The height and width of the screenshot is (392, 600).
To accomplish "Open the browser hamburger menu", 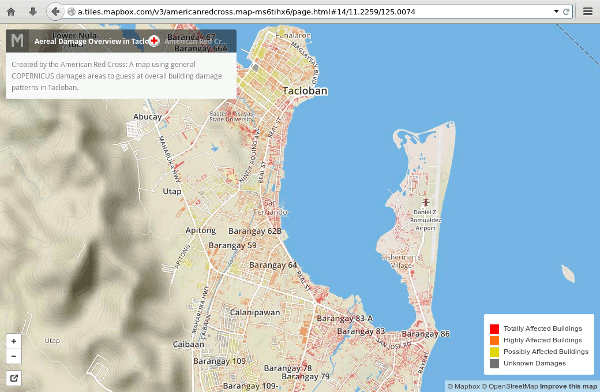I will (x=588, y=11).
